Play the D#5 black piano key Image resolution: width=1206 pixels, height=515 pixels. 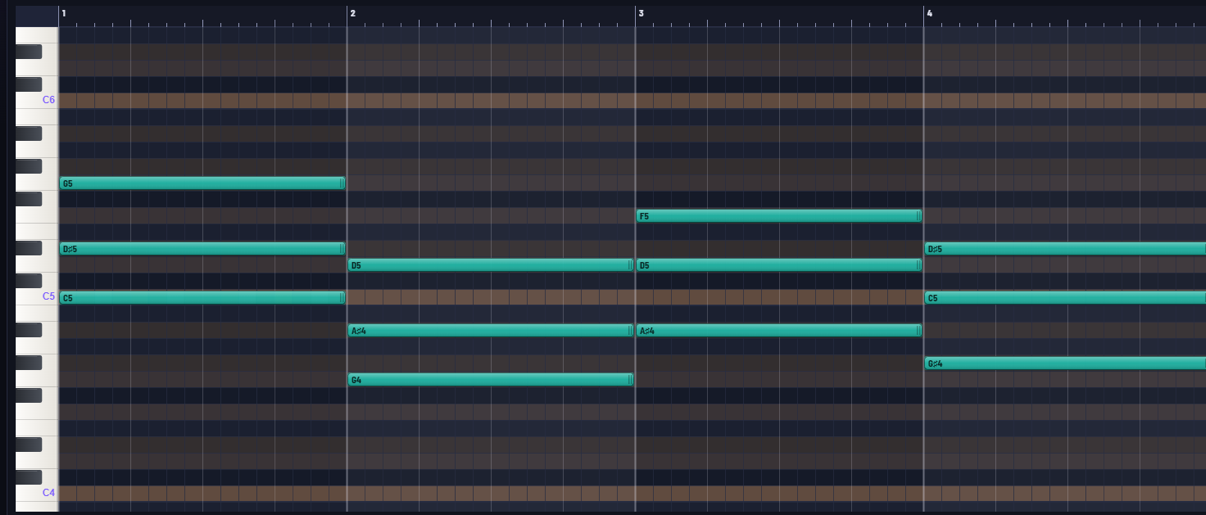coord(29,248)
